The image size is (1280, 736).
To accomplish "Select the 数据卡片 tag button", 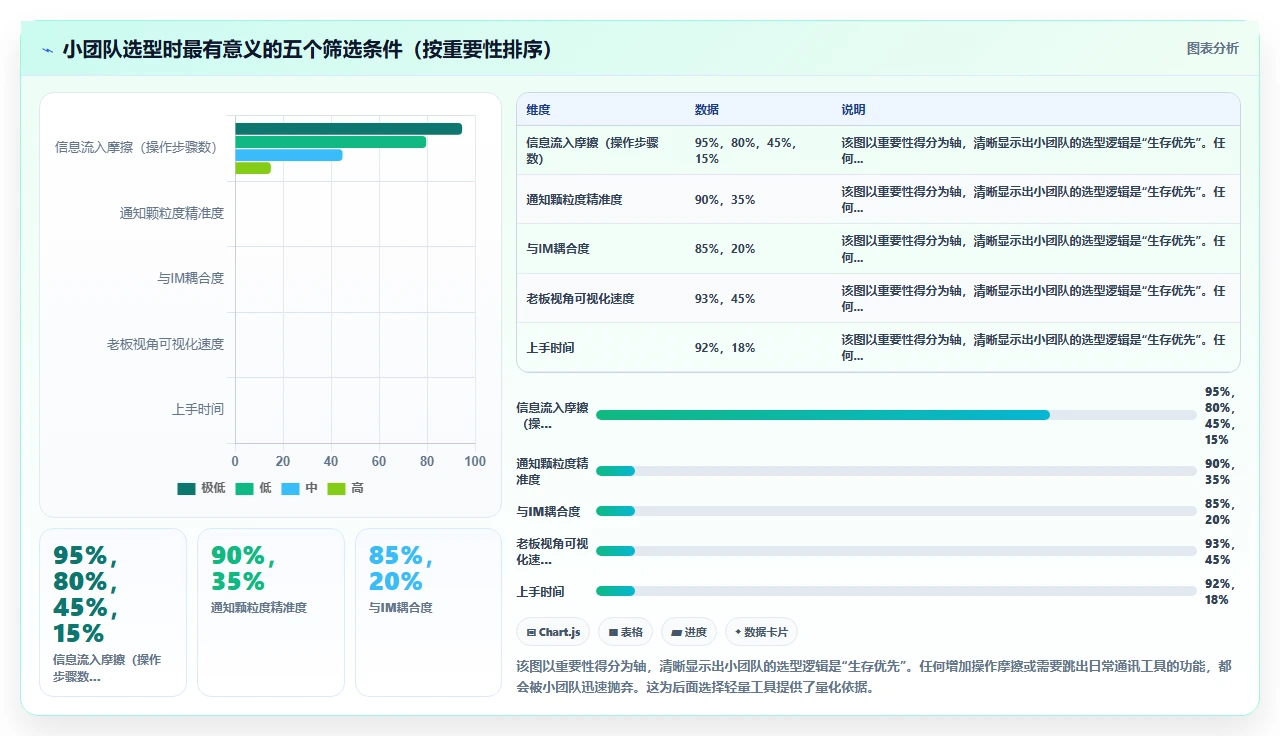I will click(x=761, y=632).
